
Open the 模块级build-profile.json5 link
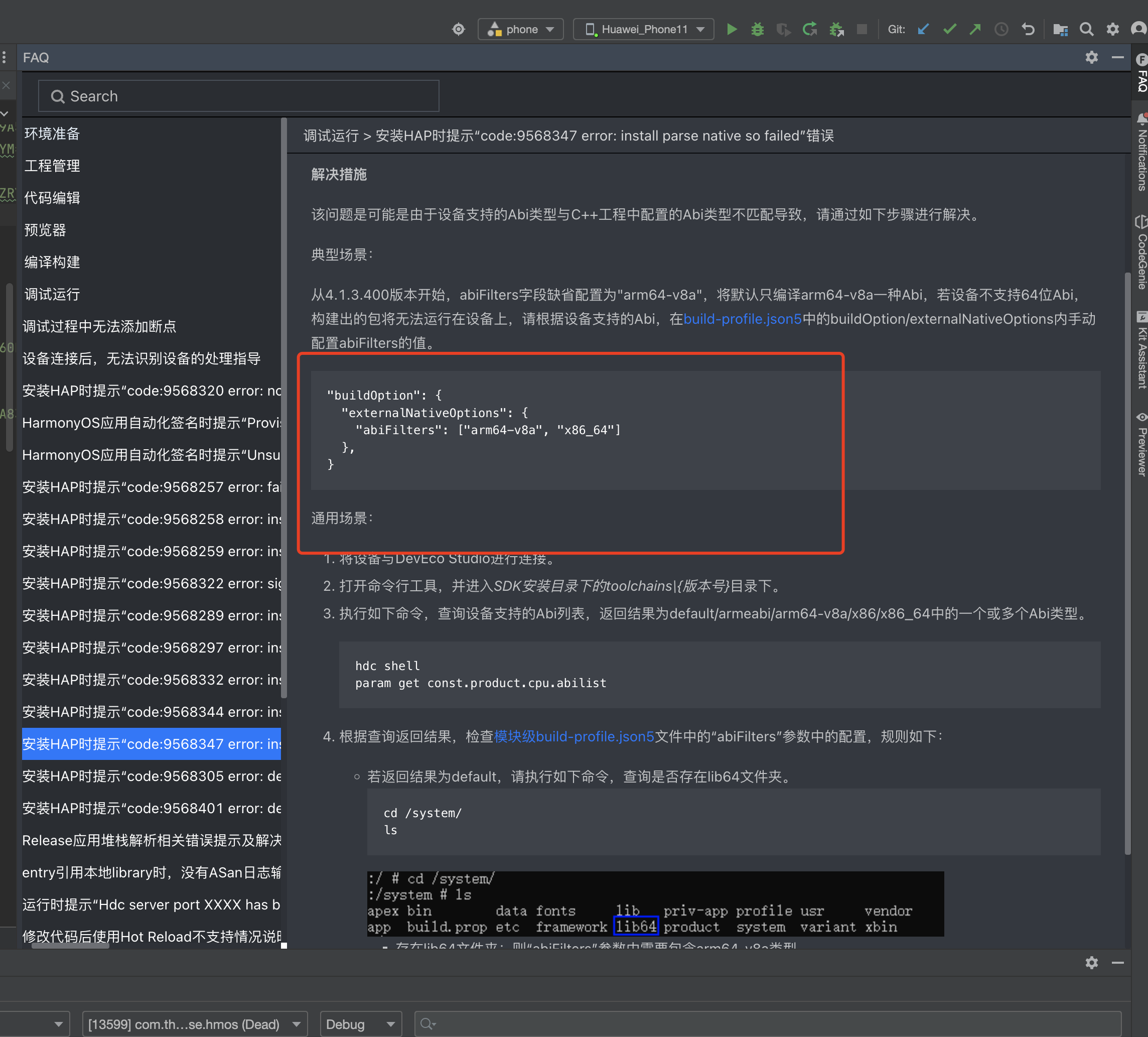tap(573, 737)
